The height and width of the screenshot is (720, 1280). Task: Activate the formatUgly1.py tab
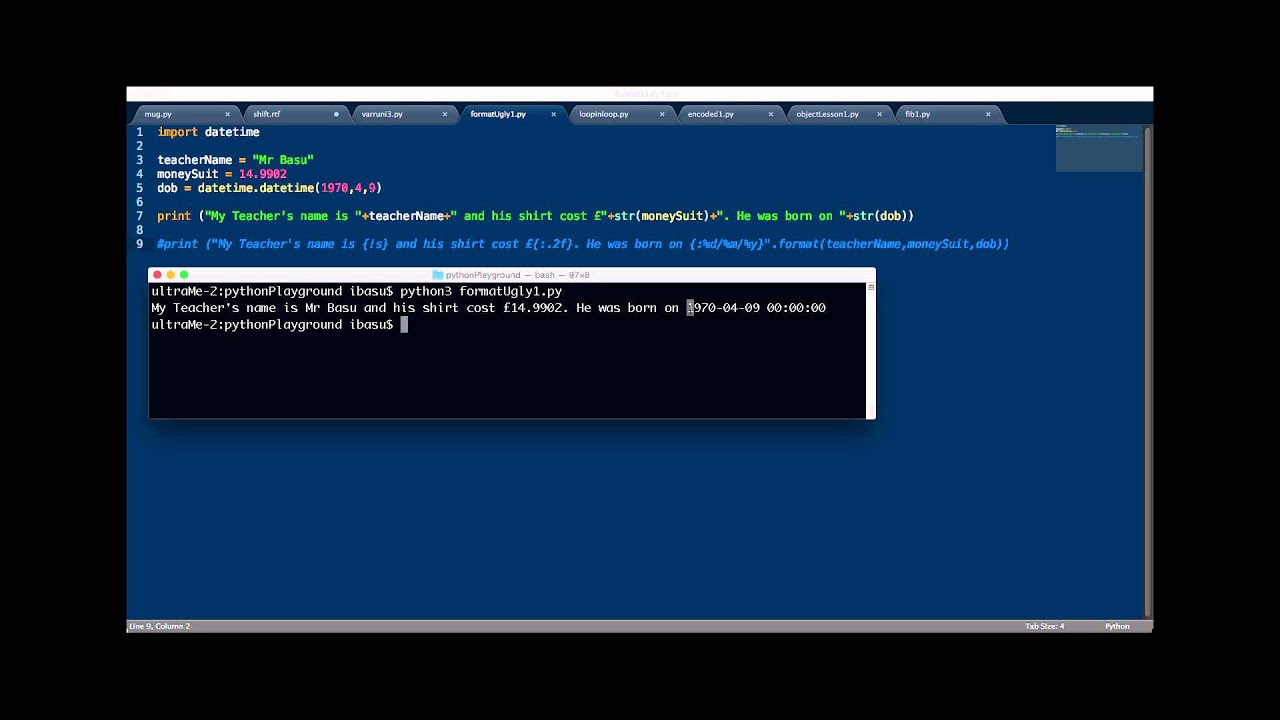498,114
